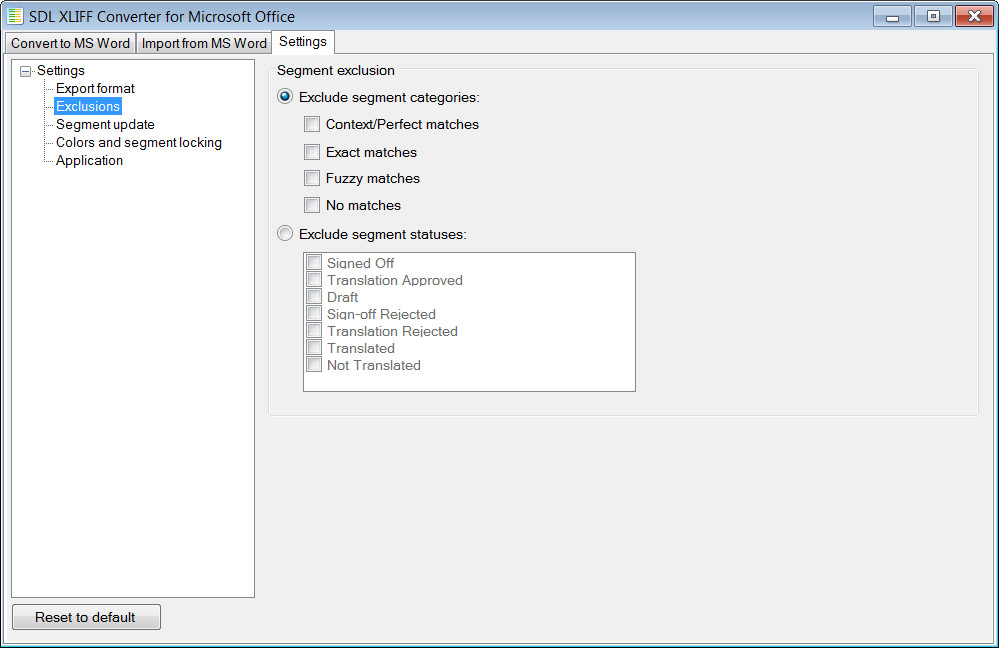999x648 pixels.
Task: Check Translation Rejected status
Action: [314, 331]
